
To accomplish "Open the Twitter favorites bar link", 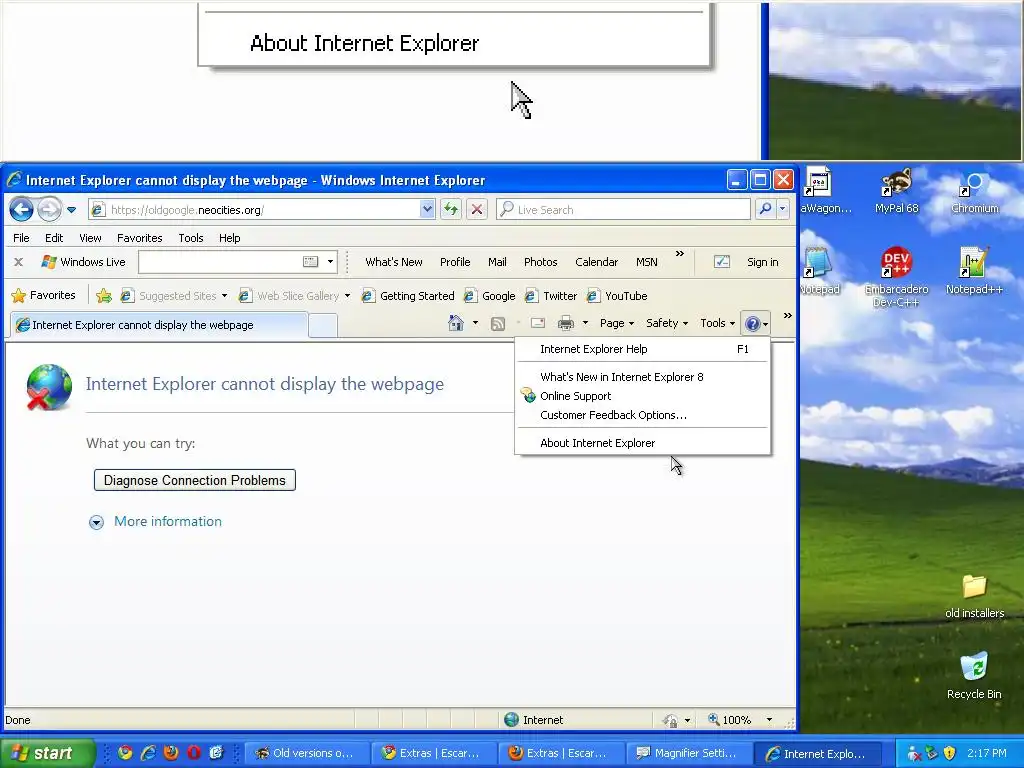I will (x=551, y=296).
